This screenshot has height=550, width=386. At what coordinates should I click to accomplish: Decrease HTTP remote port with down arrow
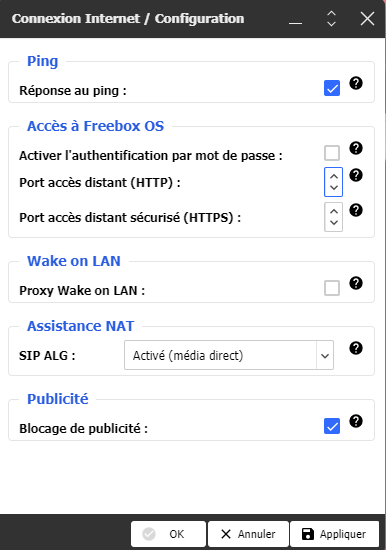[334, 188]
